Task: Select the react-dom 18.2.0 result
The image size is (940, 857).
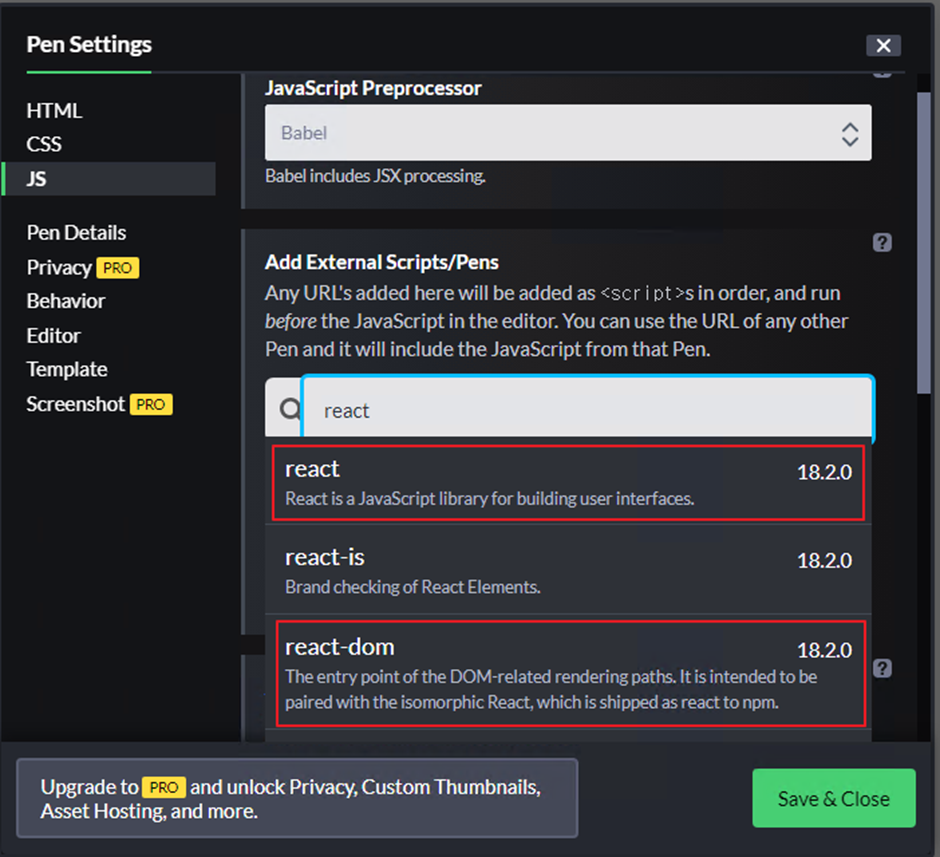Action: (x=570, y=674)
